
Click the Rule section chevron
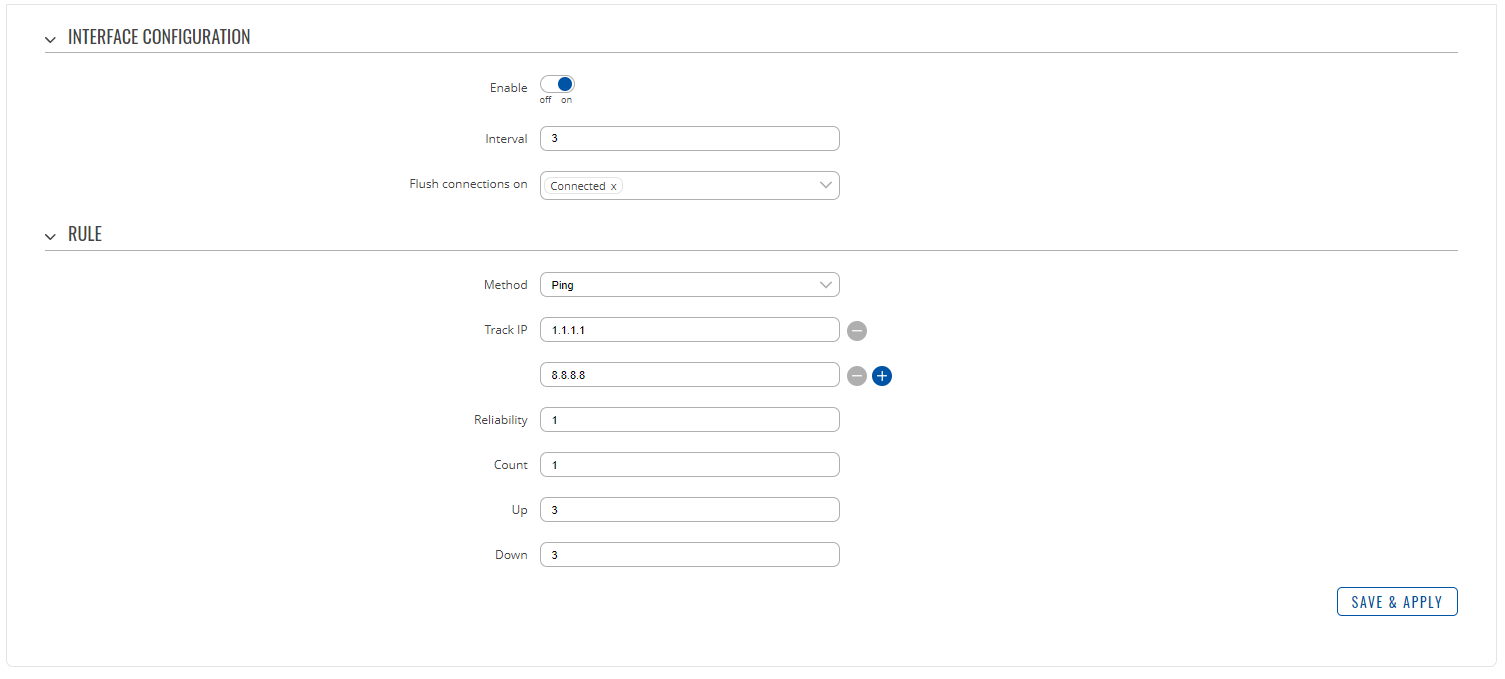tap(50, 235)
